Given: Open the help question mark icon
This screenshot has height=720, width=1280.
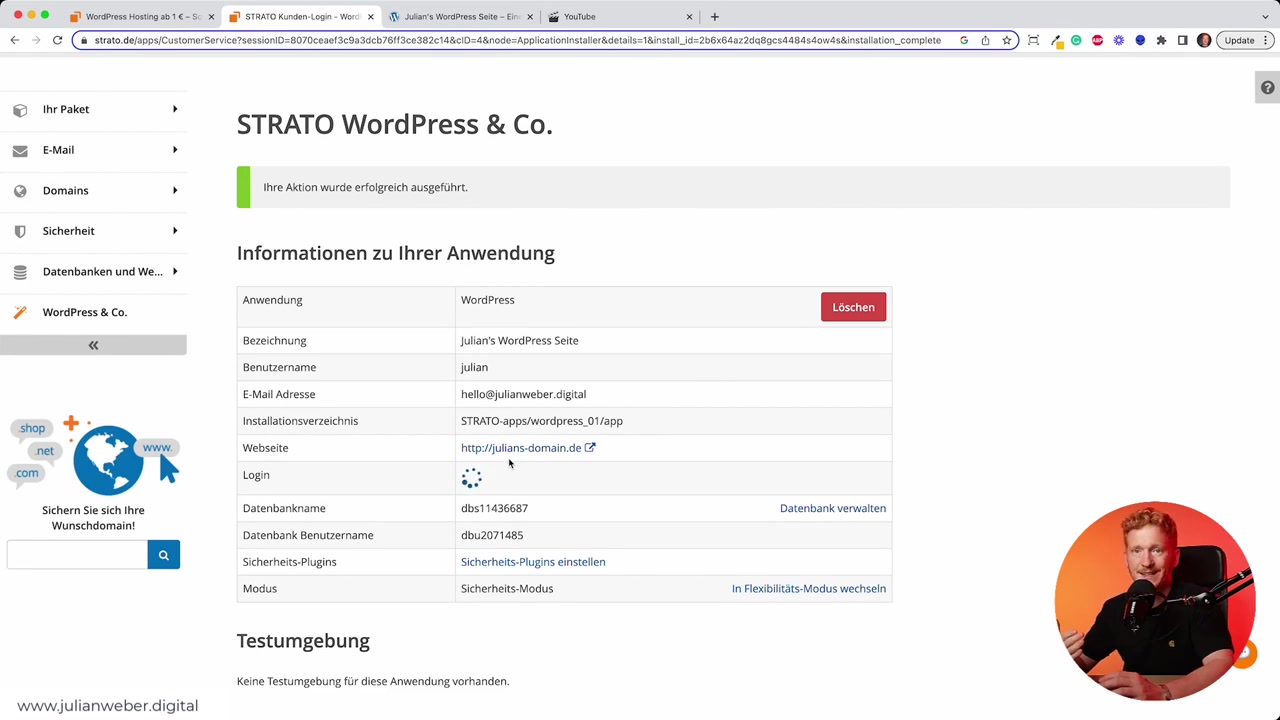Looking at the screenshot, I should (x=1267, y=88).
